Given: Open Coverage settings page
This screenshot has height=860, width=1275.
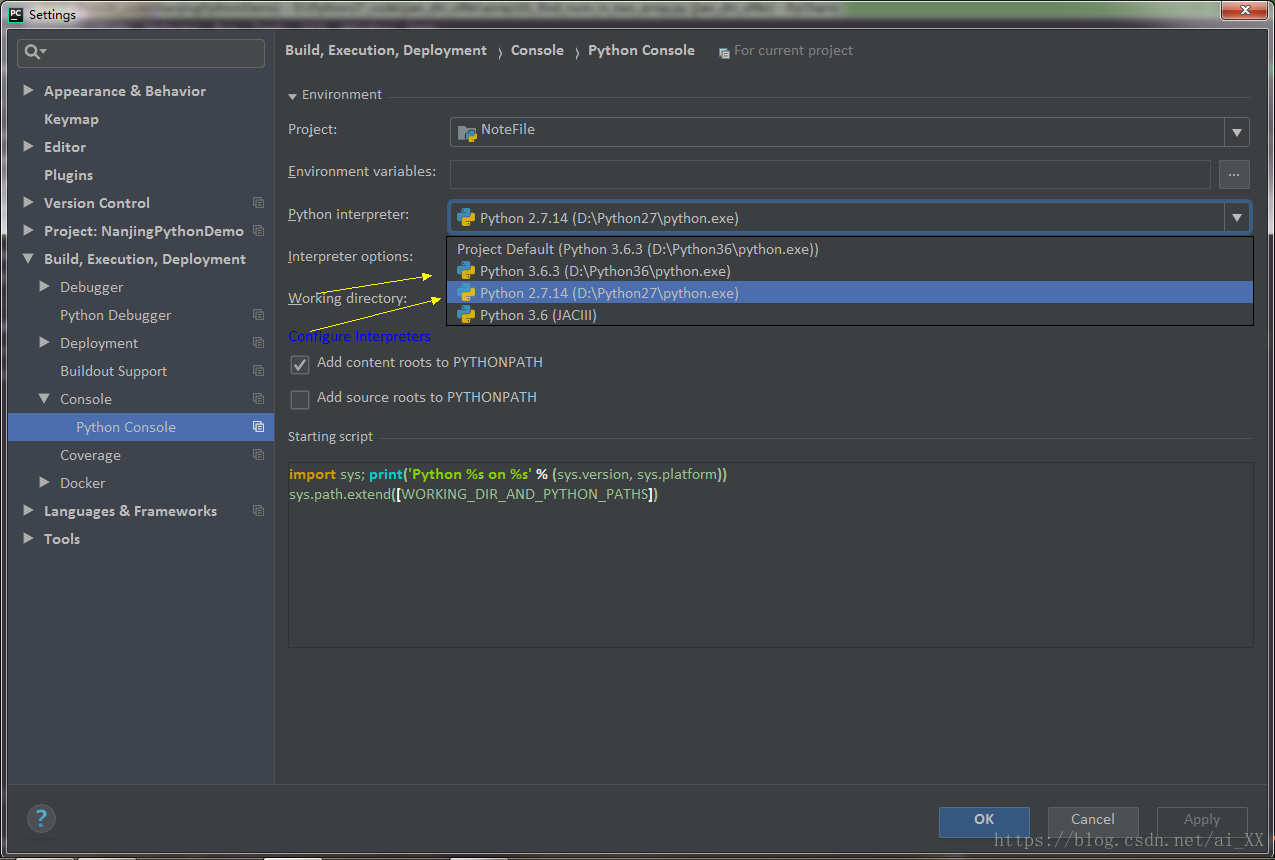Looking at the screenshot, I should point(90,455).
